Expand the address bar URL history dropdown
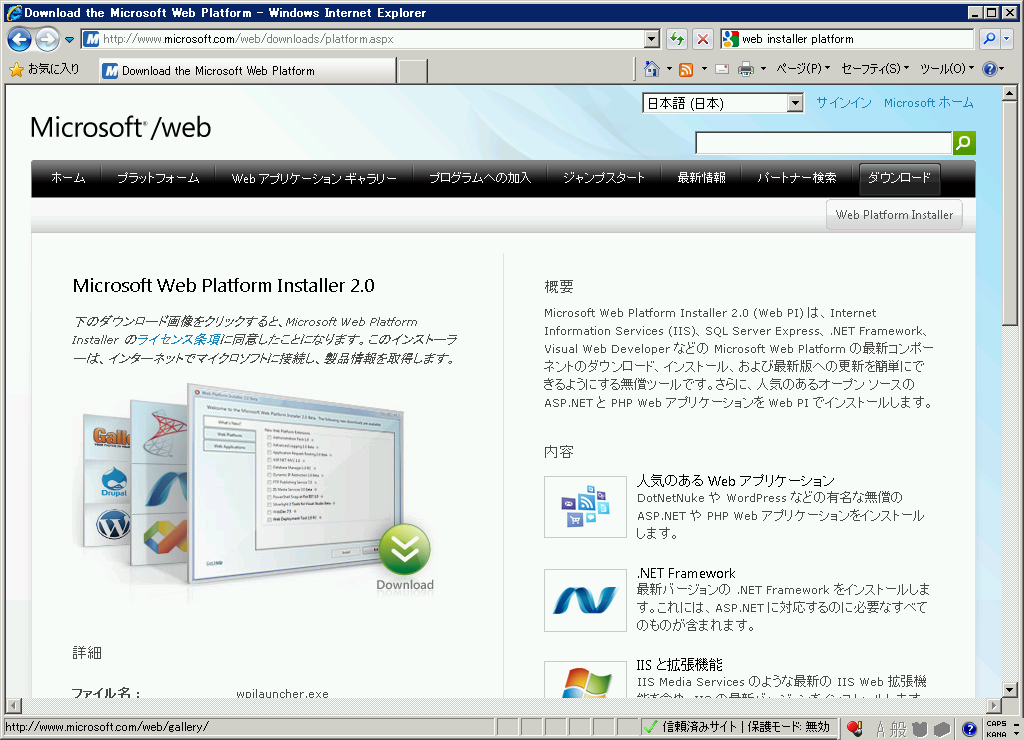The height and width of the screenshot is (740, 1024). pos(652,39)
